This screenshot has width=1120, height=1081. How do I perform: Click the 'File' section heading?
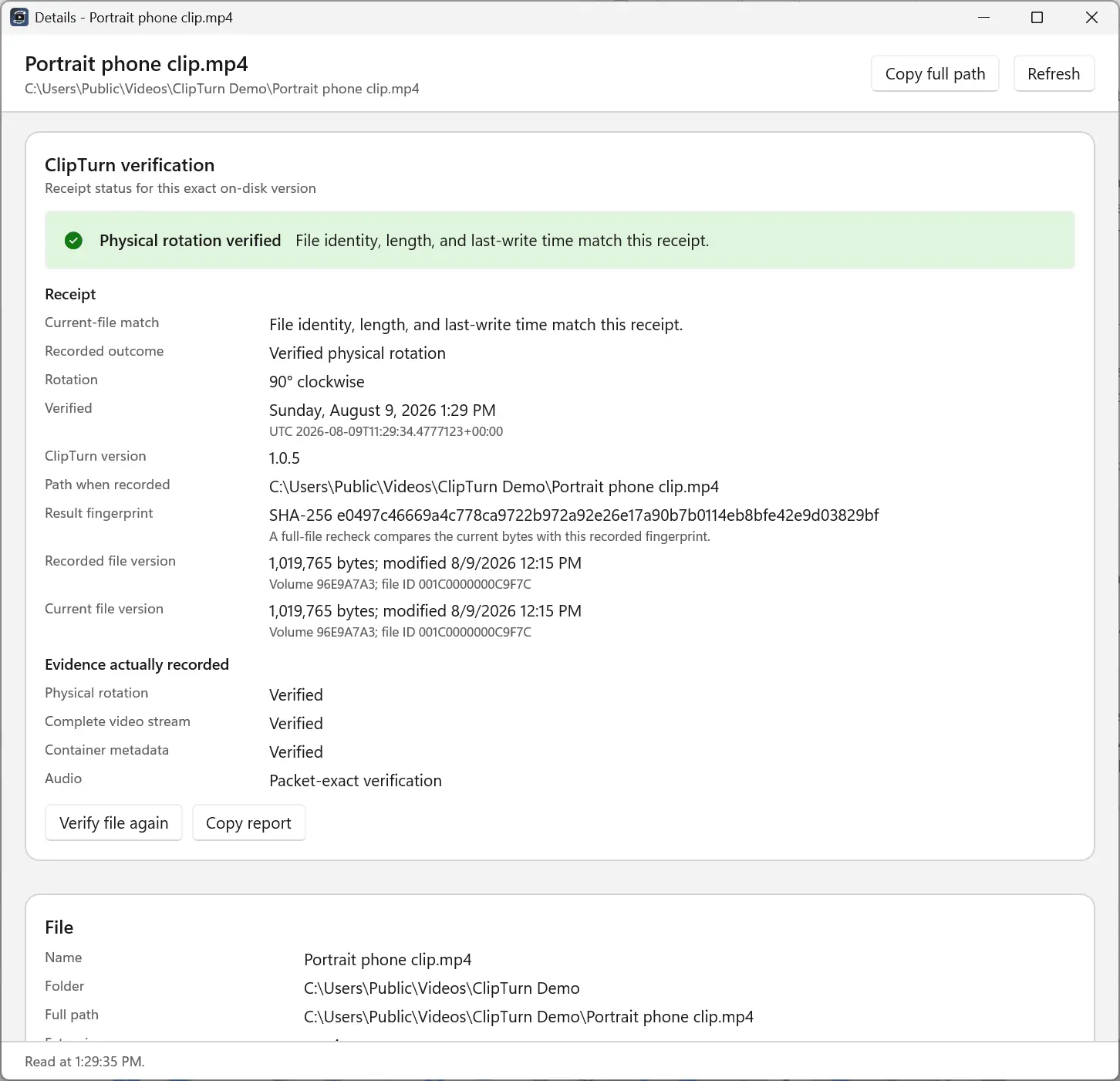point(59,927)
